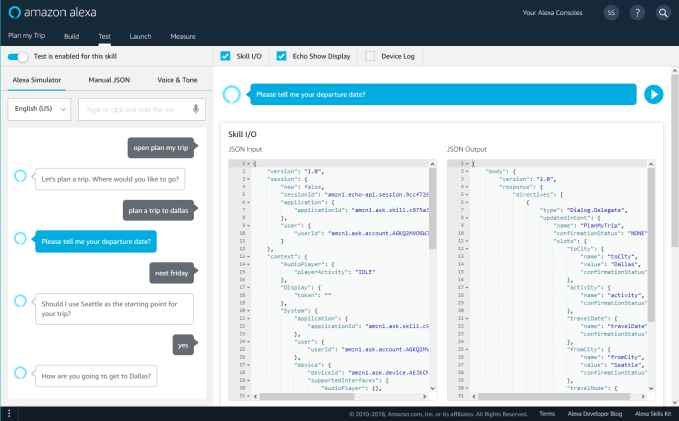Image resolution: width=679 pixels, height=421 pixels.
Task: Click the three-dot menu icon in the footer
Action: tap(10, 413)
